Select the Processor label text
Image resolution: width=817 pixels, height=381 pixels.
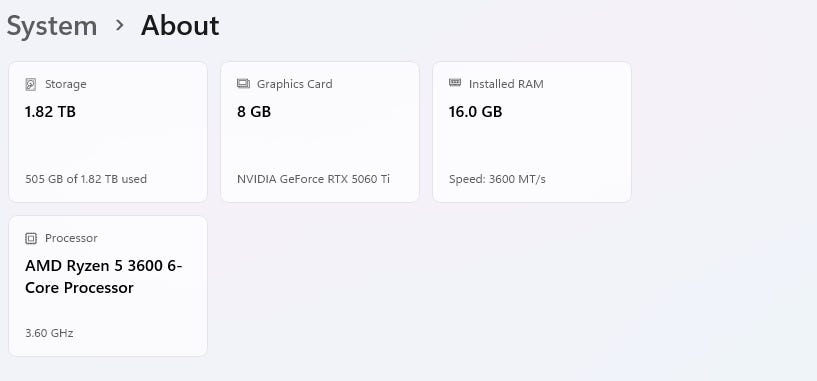pyautogui.click(x=71, y=238)
